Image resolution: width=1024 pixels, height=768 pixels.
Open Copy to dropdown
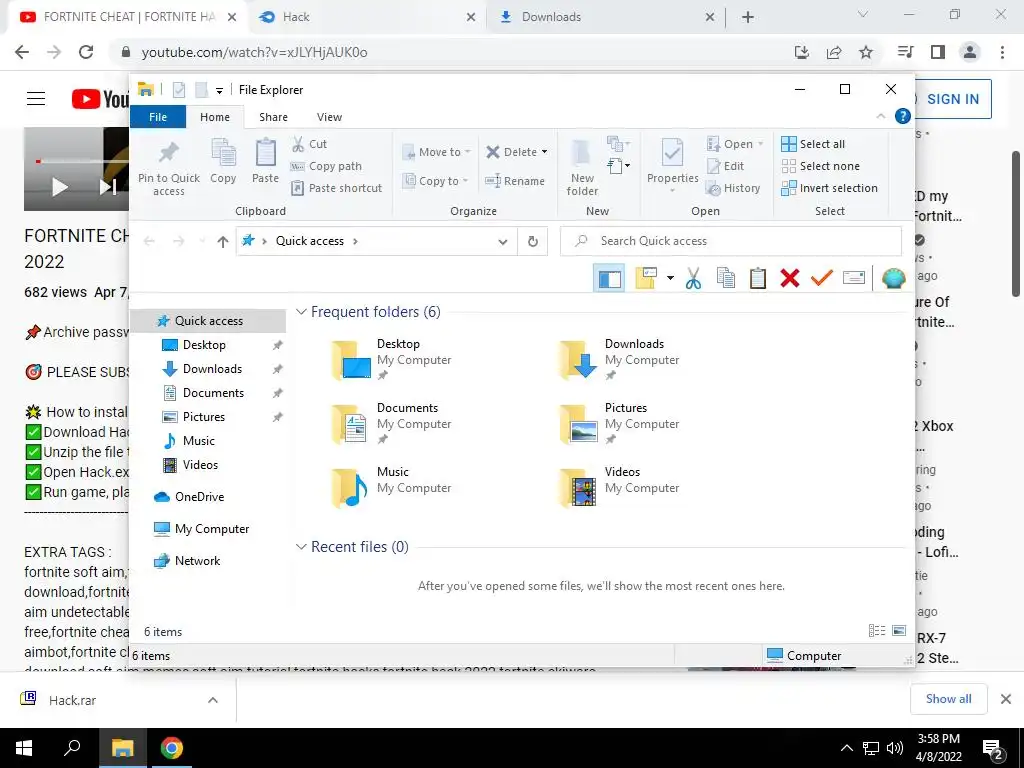click(435, 181)
